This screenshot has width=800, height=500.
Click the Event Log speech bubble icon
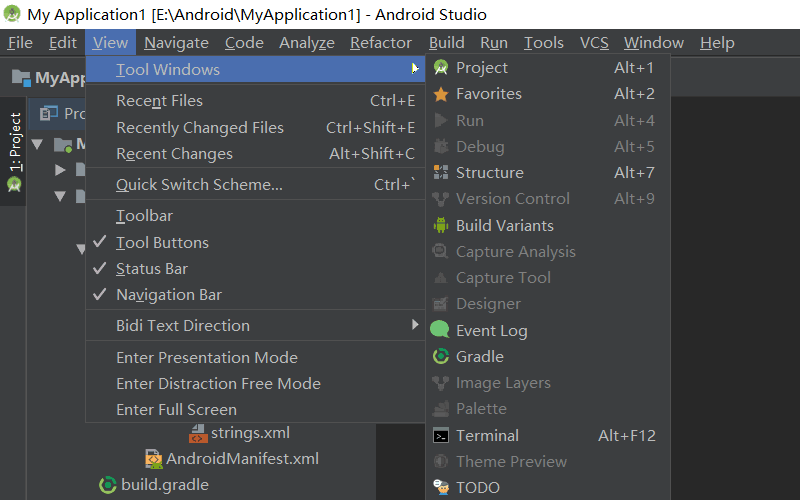point(440,330)
